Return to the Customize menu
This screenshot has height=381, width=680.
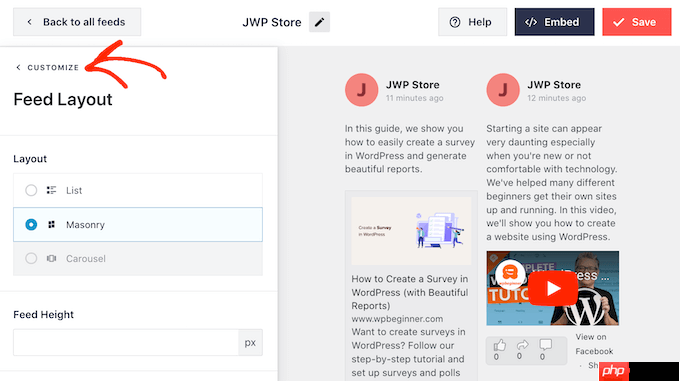48,67
